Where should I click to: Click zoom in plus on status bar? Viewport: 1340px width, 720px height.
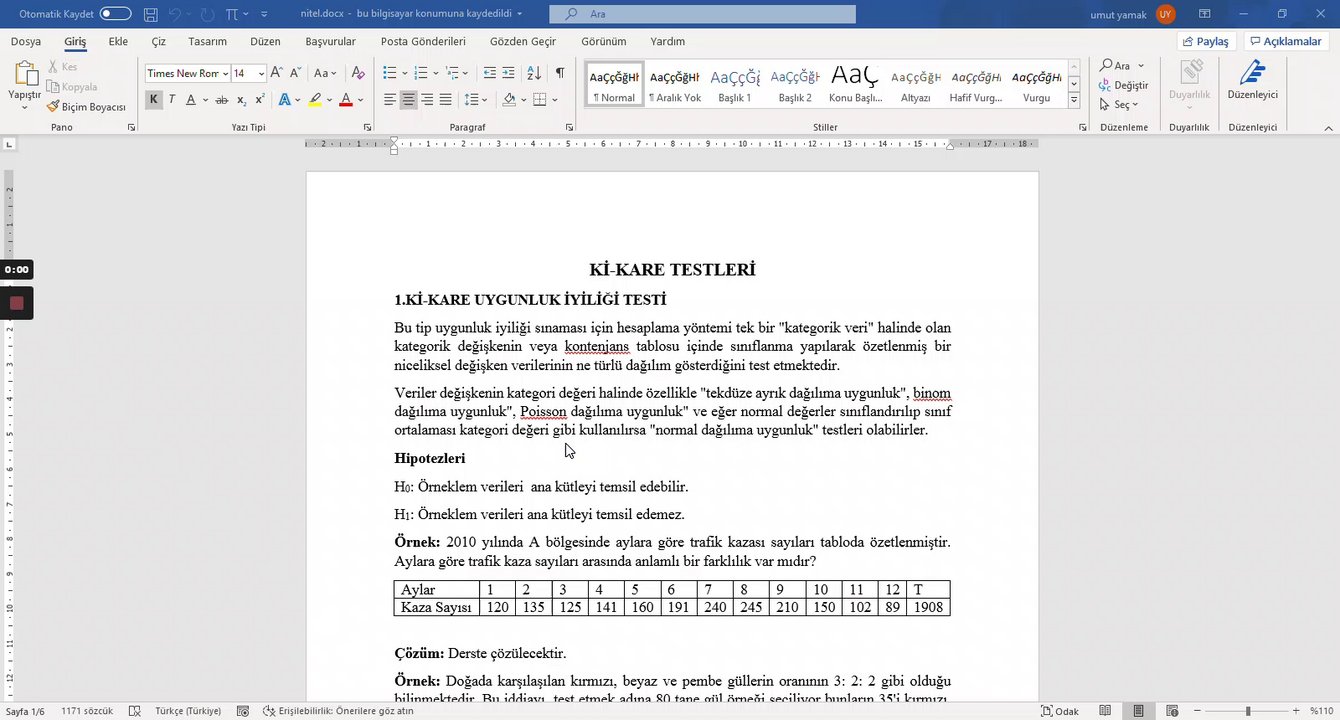(1298, 711)
